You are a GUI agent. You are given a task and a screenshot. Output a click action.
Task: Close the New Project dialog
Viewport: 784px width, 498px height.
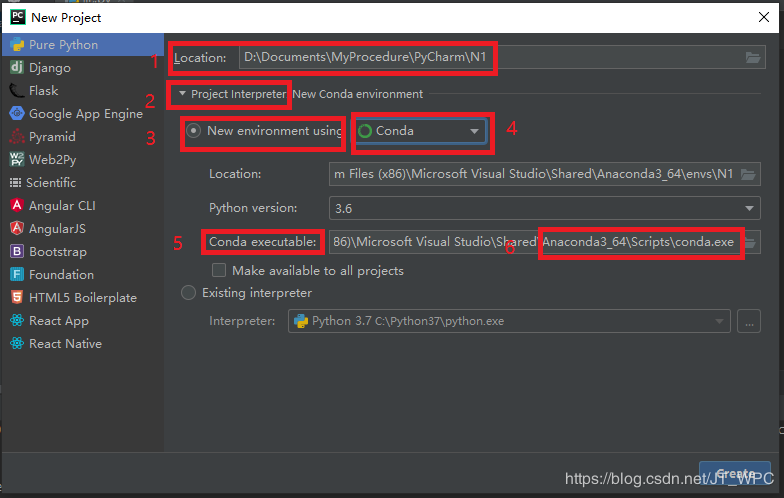click(x=764, y=17)
